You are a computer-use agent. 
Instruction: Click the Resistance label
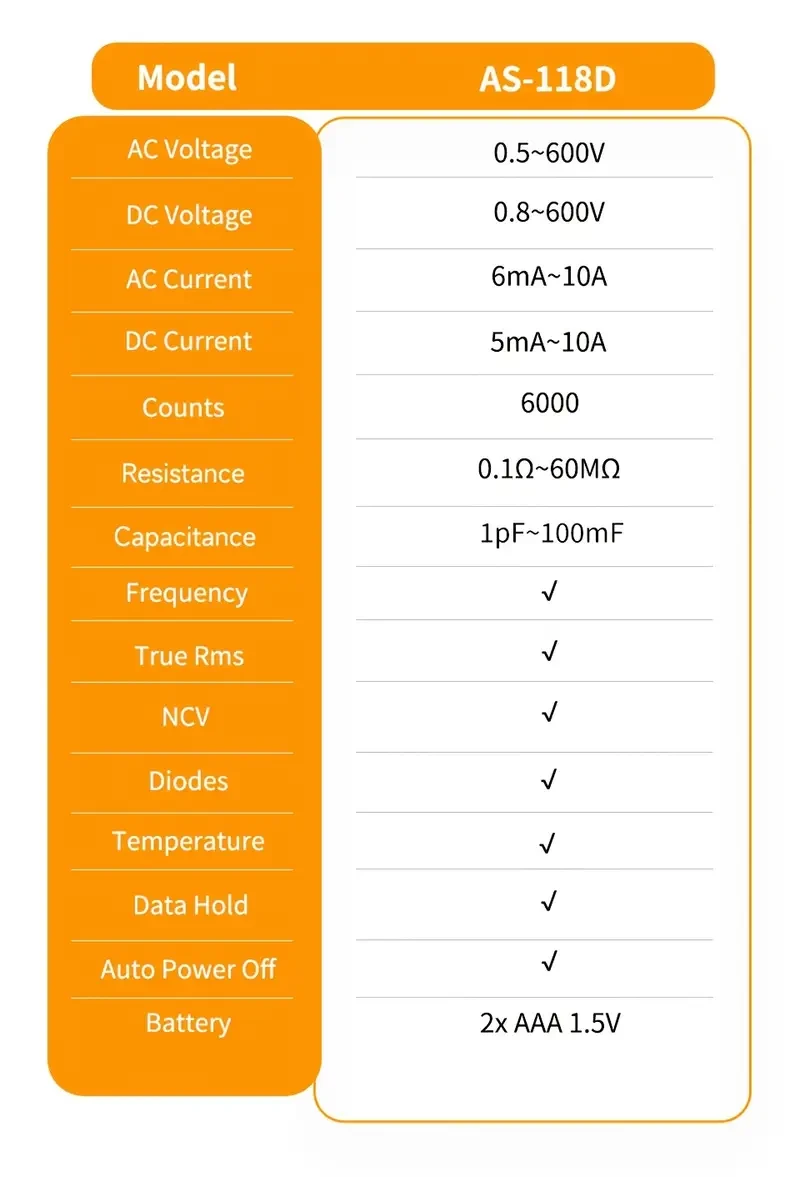tap(183, 473)
